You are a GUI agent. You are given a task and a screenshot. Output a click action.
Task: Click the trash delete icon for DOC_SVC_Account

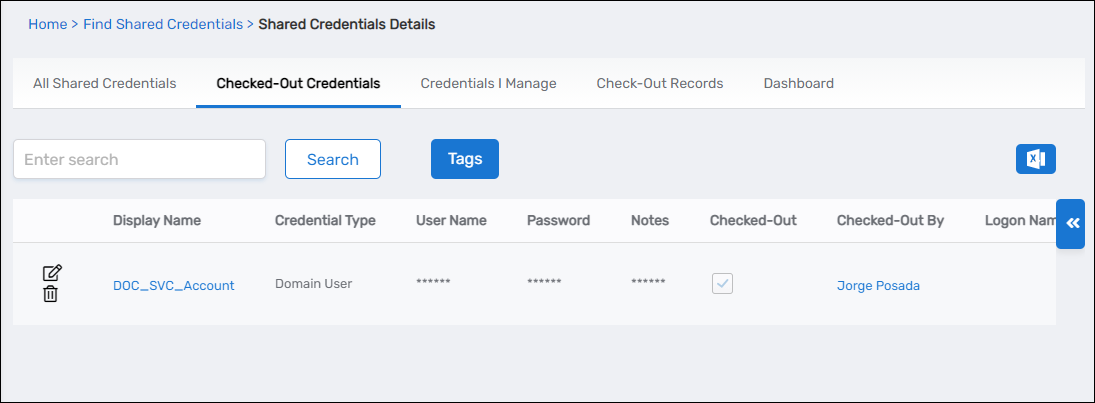coord(51,294)
